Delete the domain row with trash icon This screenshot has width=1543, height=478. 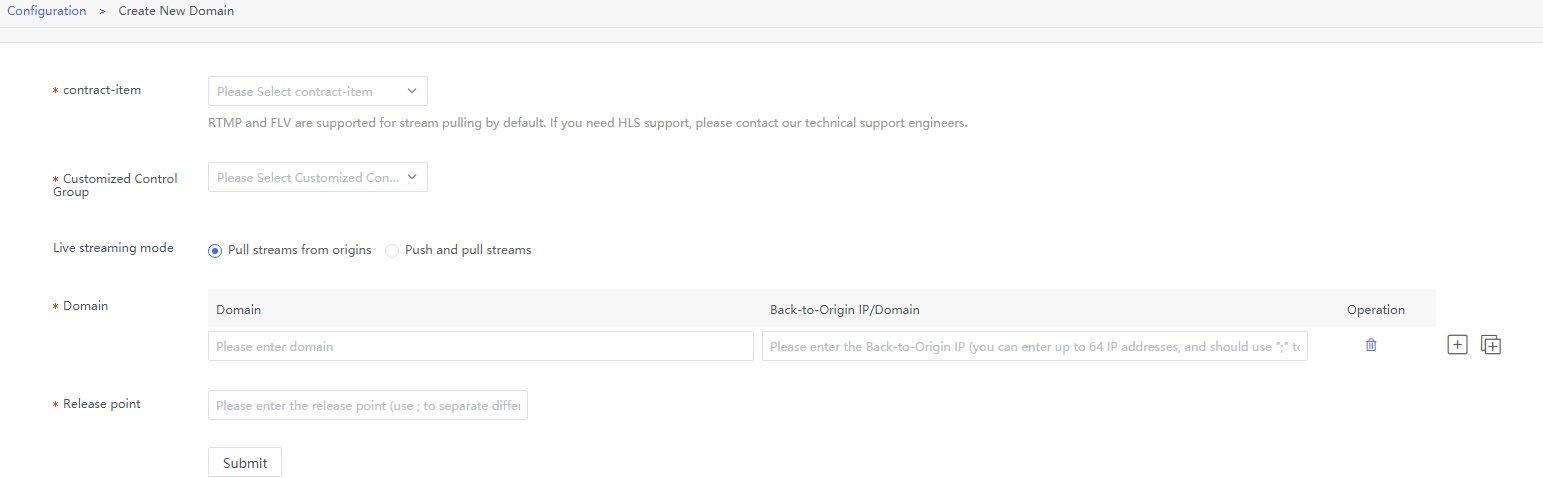[1371, 345]
